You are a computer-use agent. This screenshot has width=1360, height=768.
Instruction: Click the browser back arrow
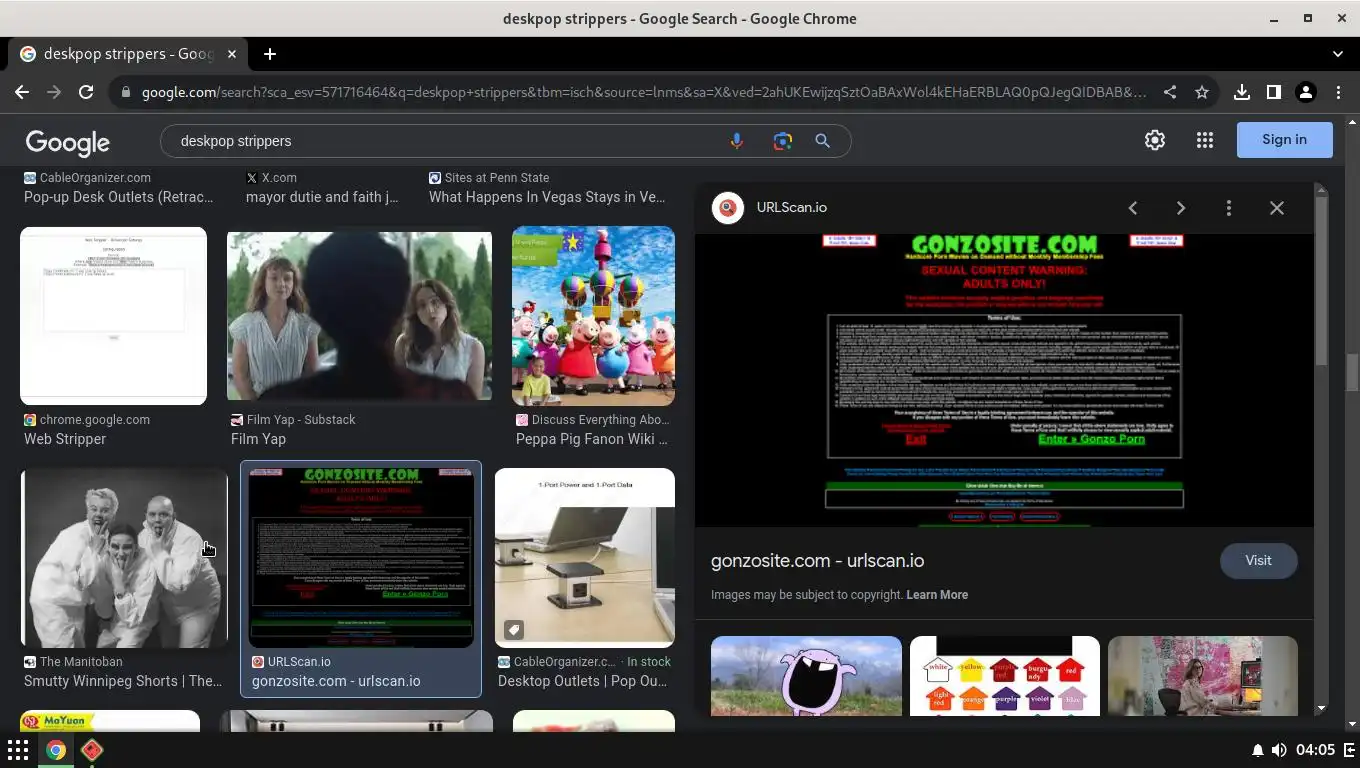(22, 92)
